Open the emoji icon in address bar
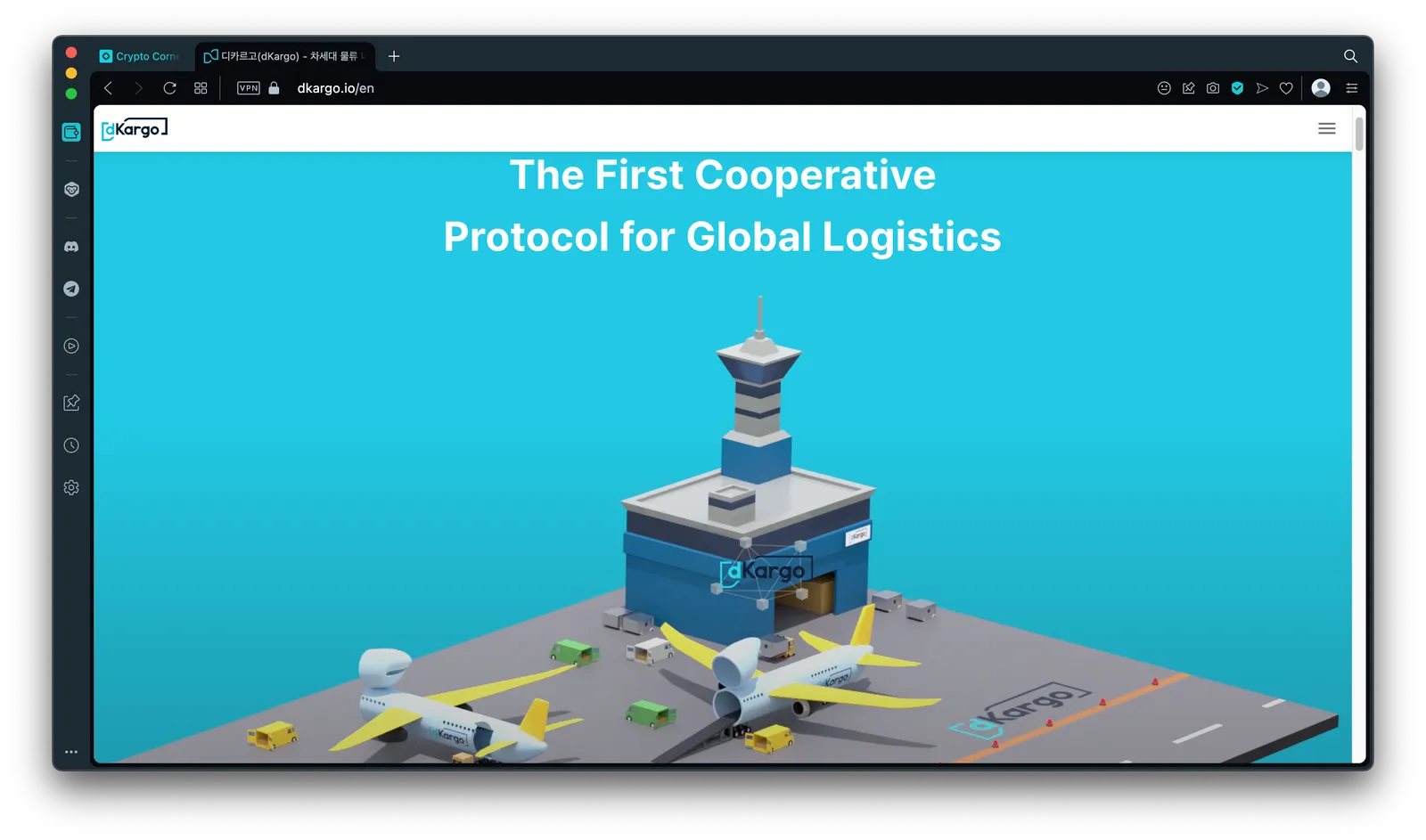1426x840 pixels. pos(1164,88)
